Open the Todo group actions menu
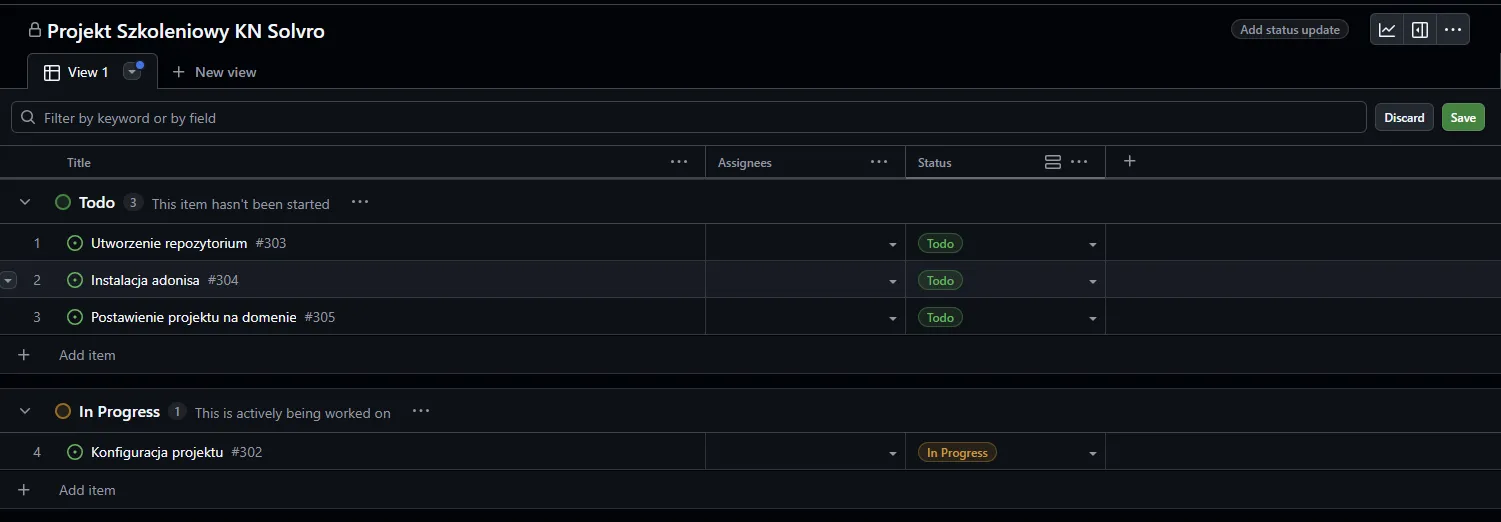This screenshot has width=1501, height=522. pos(360,203)
